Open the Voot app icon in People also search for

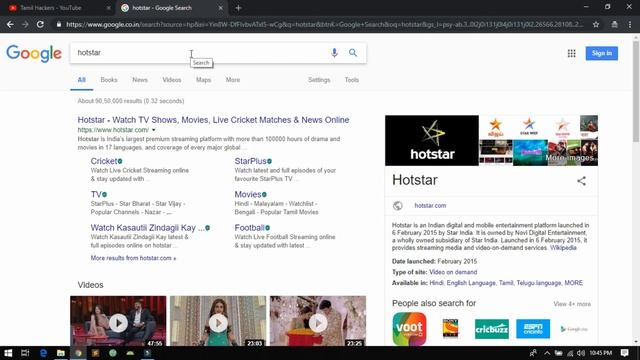[409, 329]
